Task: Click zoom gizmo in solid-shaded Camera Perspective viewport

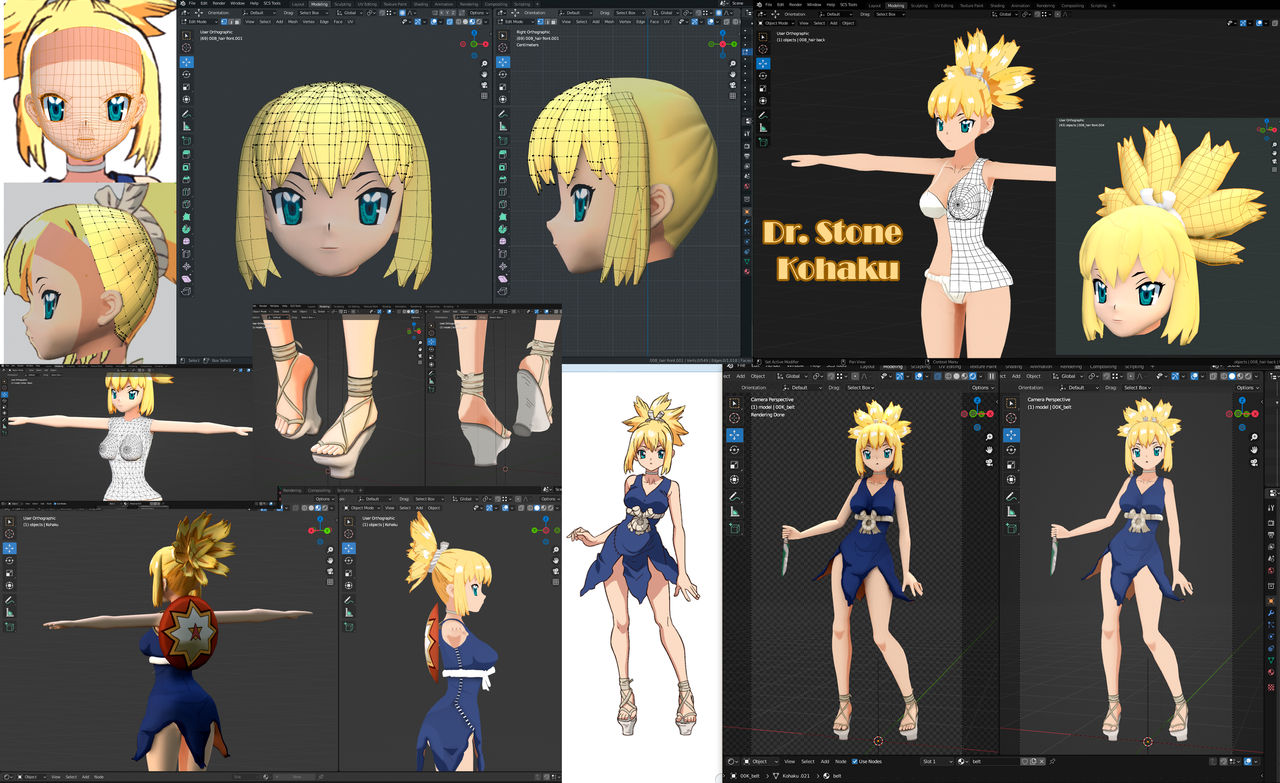Action: click(1255, 437)
